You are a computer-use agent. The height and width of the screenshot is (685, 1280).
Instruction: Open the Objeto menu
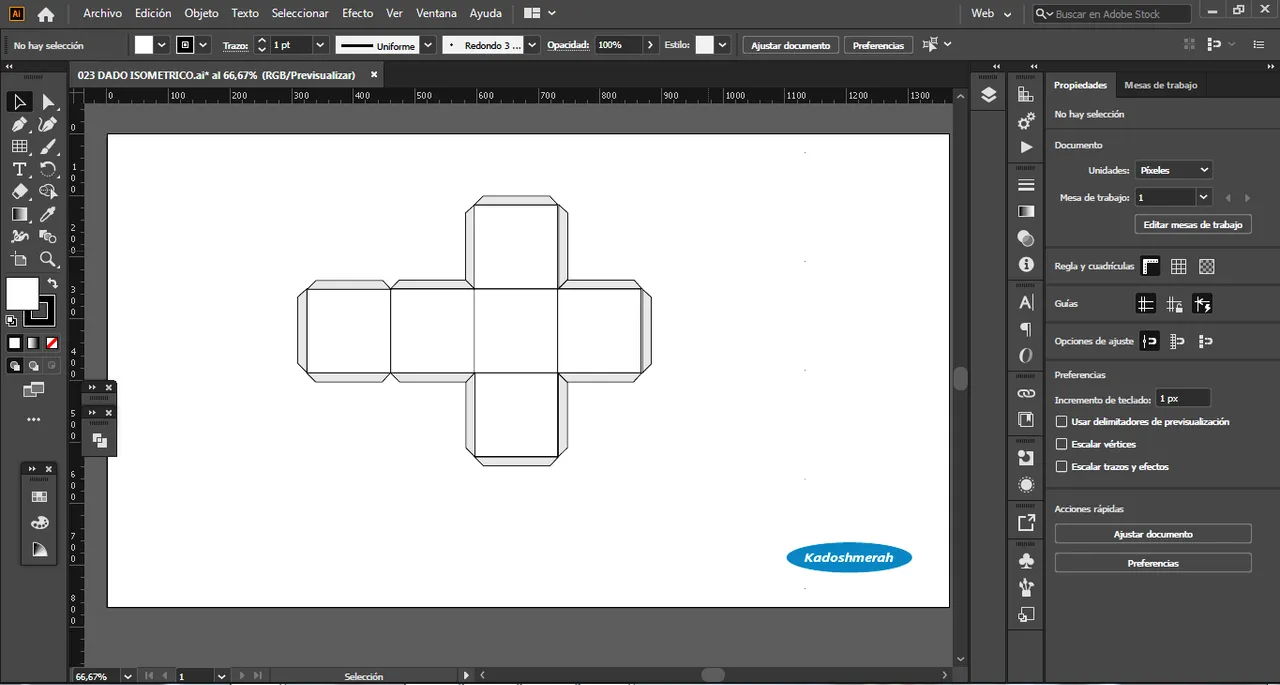pyautogui.click(x=201, y=14)
